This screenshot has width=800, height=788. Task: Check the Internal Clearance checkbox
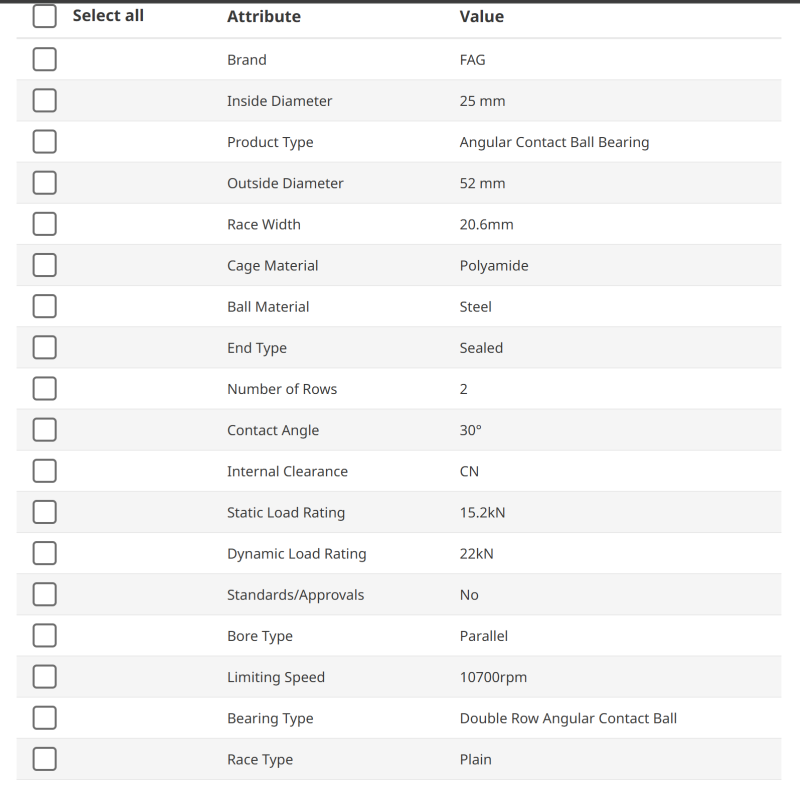click(x=44, y=471)
